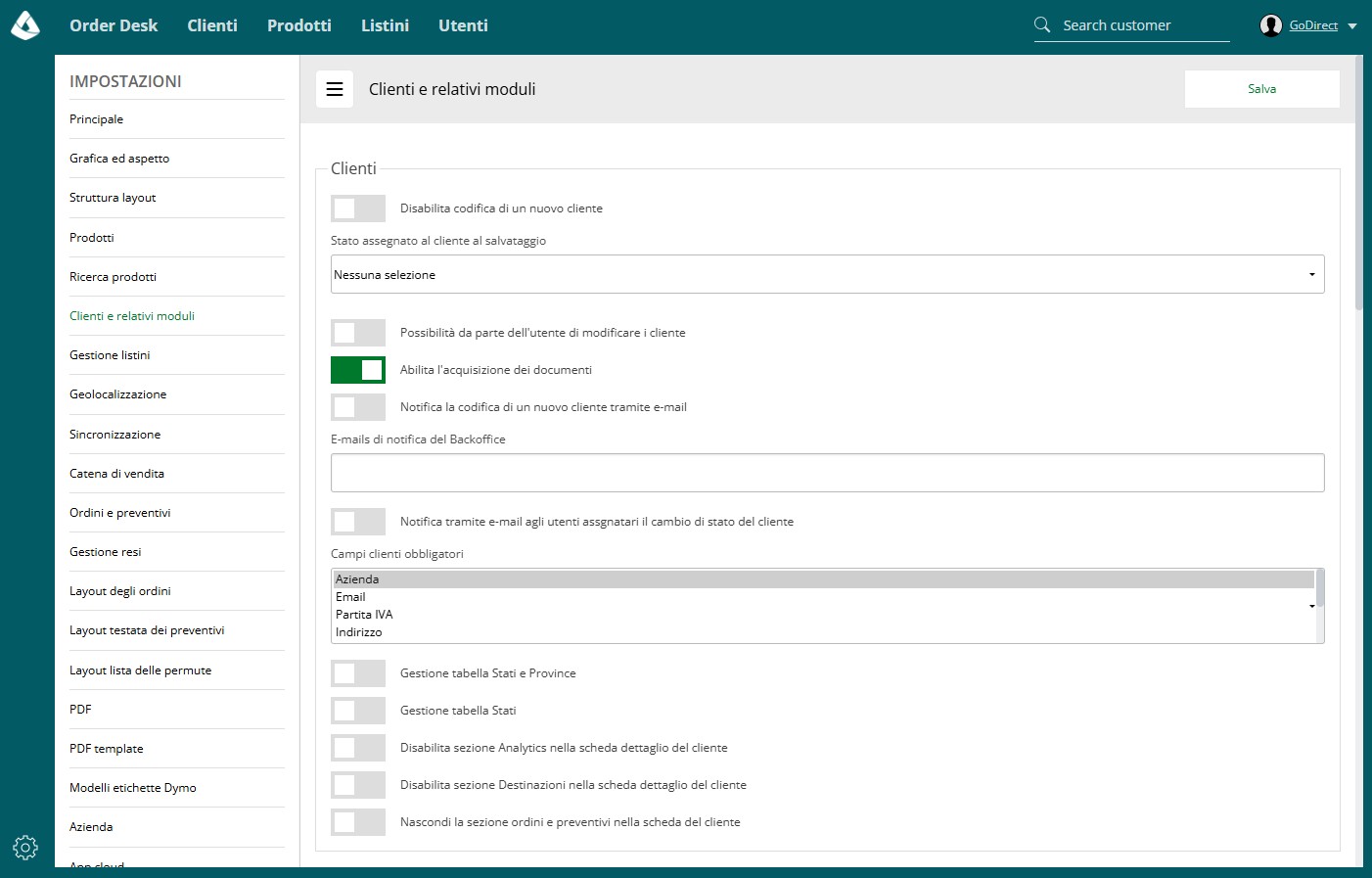Toggle Gestione tabella Stati e Province

358,673
